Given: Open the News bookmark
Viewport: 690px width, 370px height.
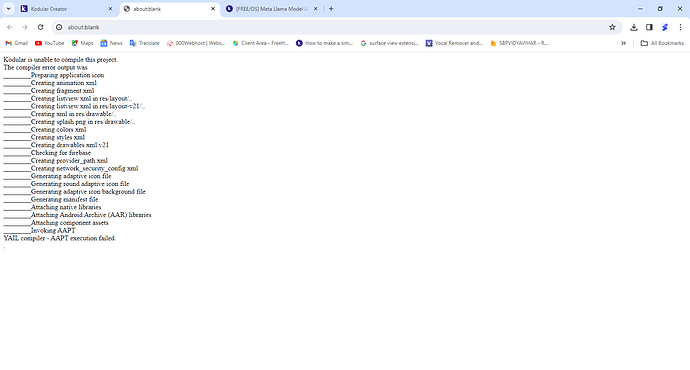Looking at the screenshot, I should pyautogui.click(x=111, y=43).
